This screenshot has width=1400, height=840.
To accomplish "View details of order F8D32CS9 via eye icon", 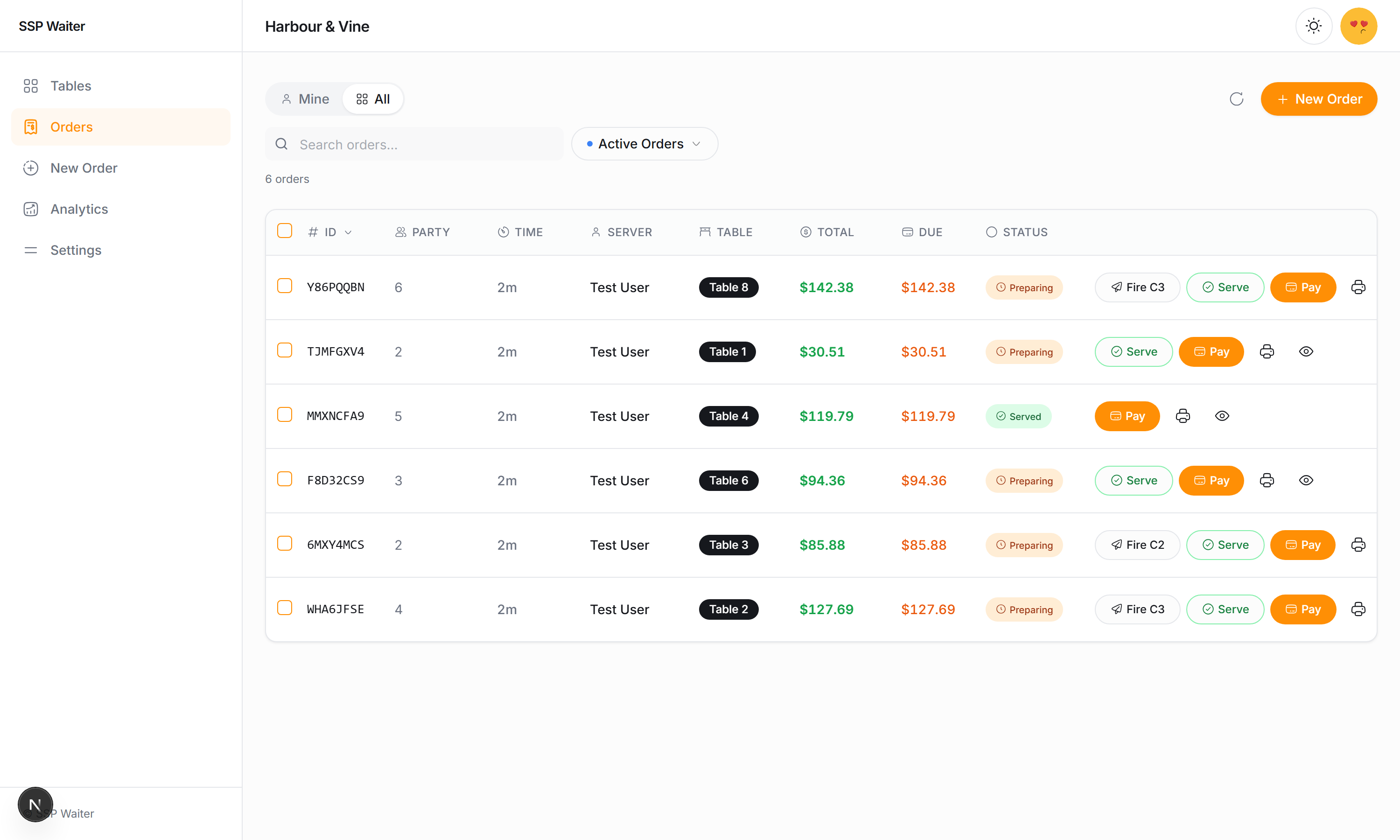I will [x=1306, y=481].
